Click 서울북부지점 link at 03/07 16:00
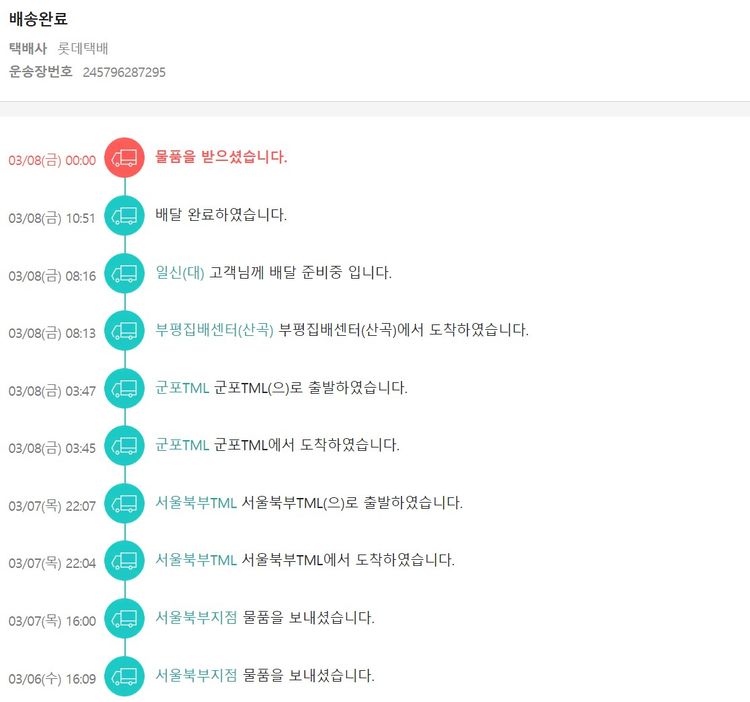The width and height of the screenshot is (750, 702). tap(196, 618)
